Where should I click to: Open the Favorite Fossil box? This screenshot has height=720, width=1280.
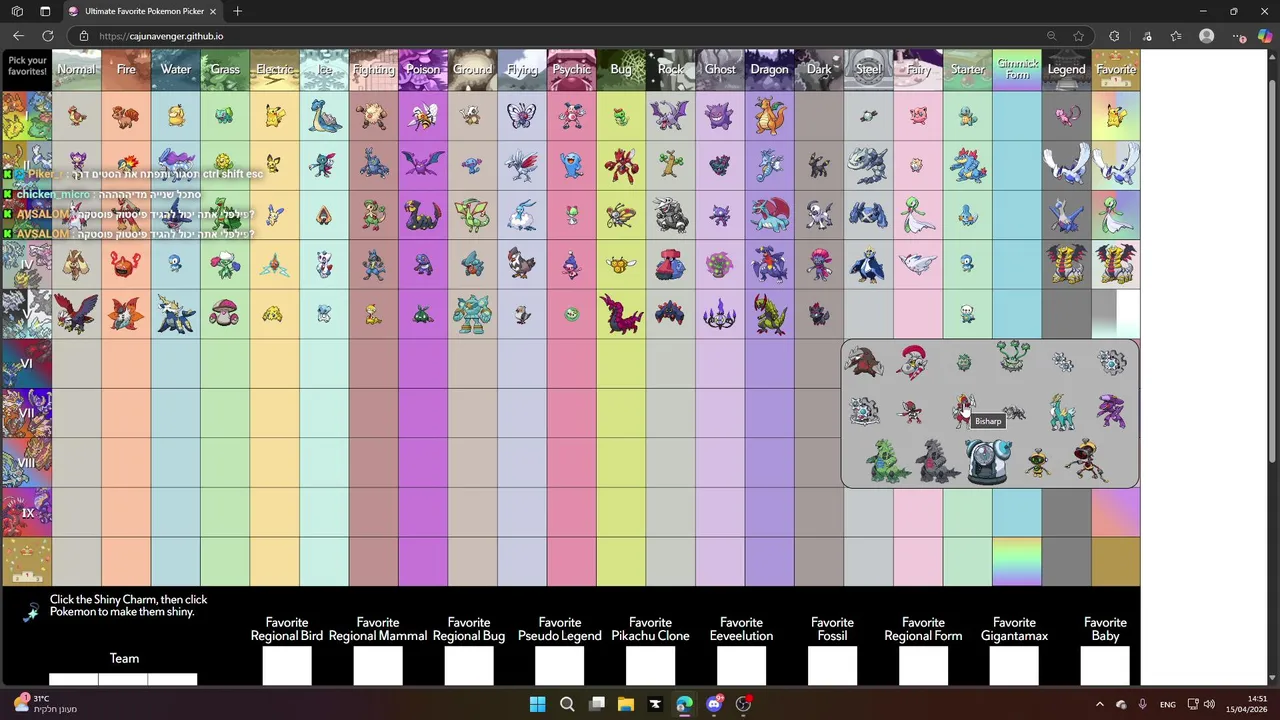click(x=832, y=665)
